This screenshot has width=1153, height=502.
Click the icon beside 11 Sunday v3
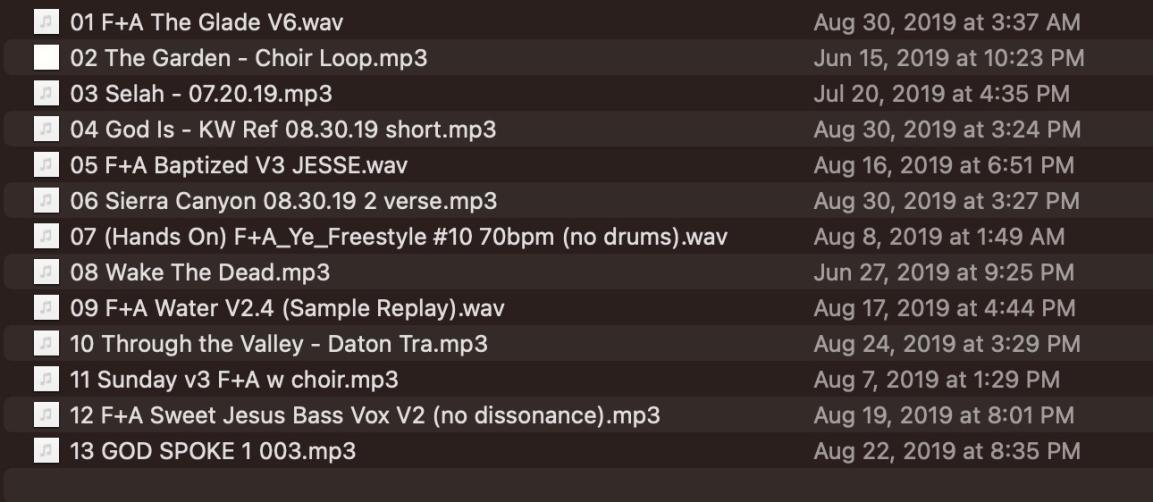click(x=45, y=380)
